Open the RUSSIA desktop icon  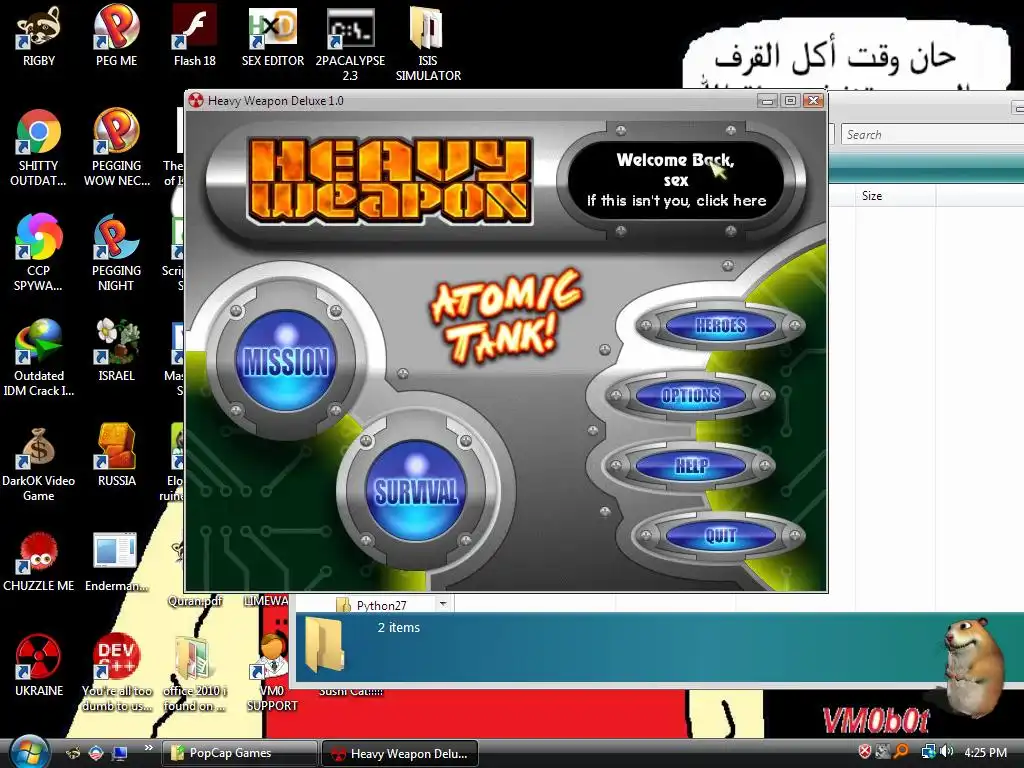pos(116,455)
